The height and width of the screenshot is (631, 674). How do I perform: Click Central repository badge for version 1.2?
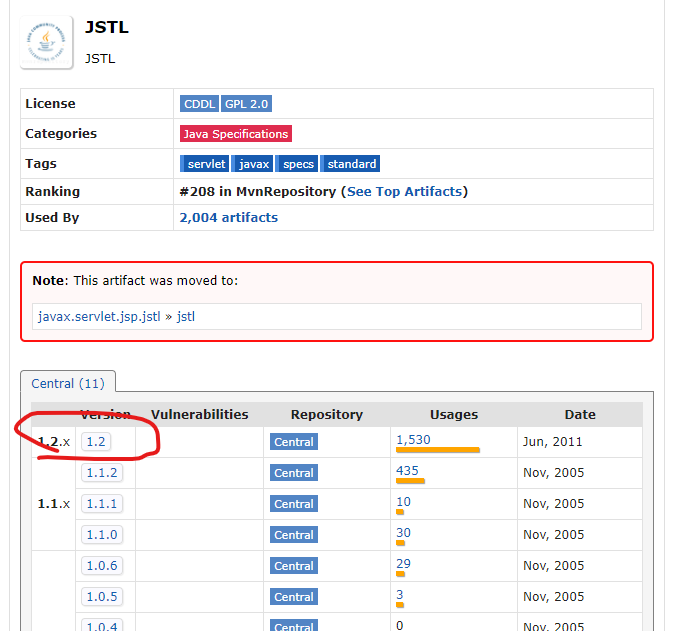(x=294, y=442)
